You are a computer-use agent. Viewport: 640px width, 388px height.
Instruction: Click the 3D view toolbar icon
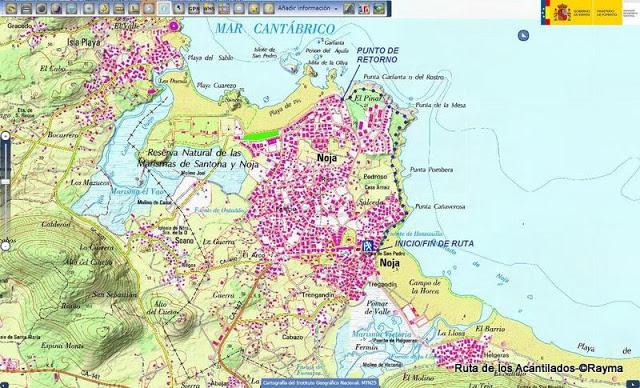(364, 9)
